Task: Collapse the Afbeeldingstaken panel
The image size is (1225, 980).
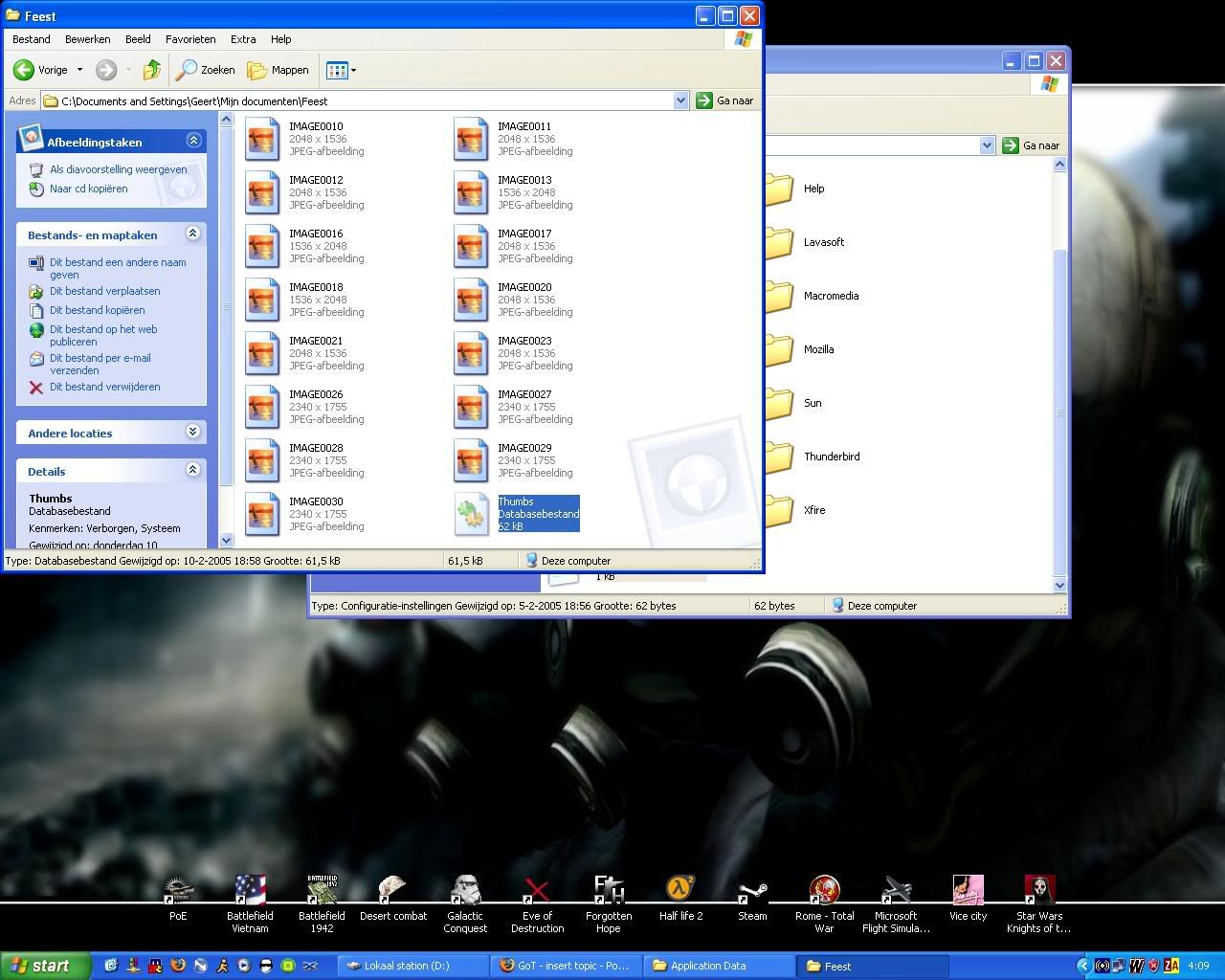Action: (193, 141)
